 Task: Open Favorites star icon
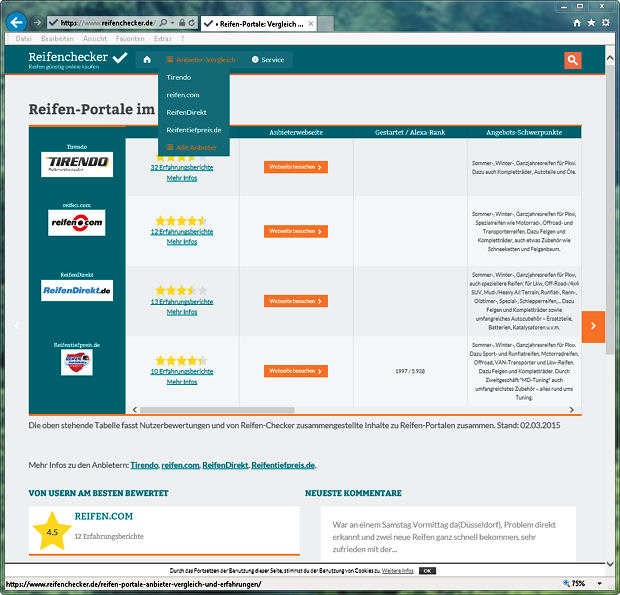(x=591, y=23)
